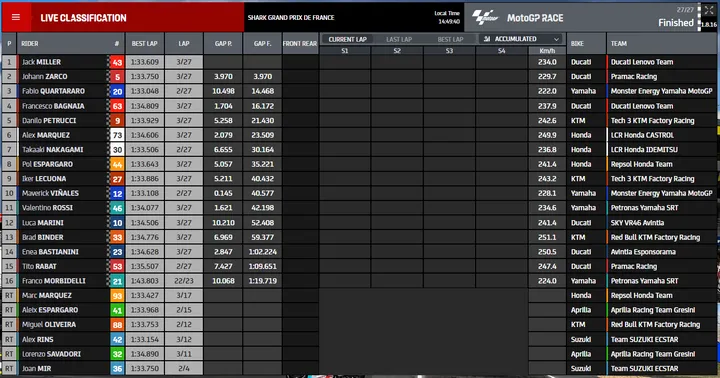720x378 pixels.
Task: Open the hamburger menu
Action: coord(16,17)
